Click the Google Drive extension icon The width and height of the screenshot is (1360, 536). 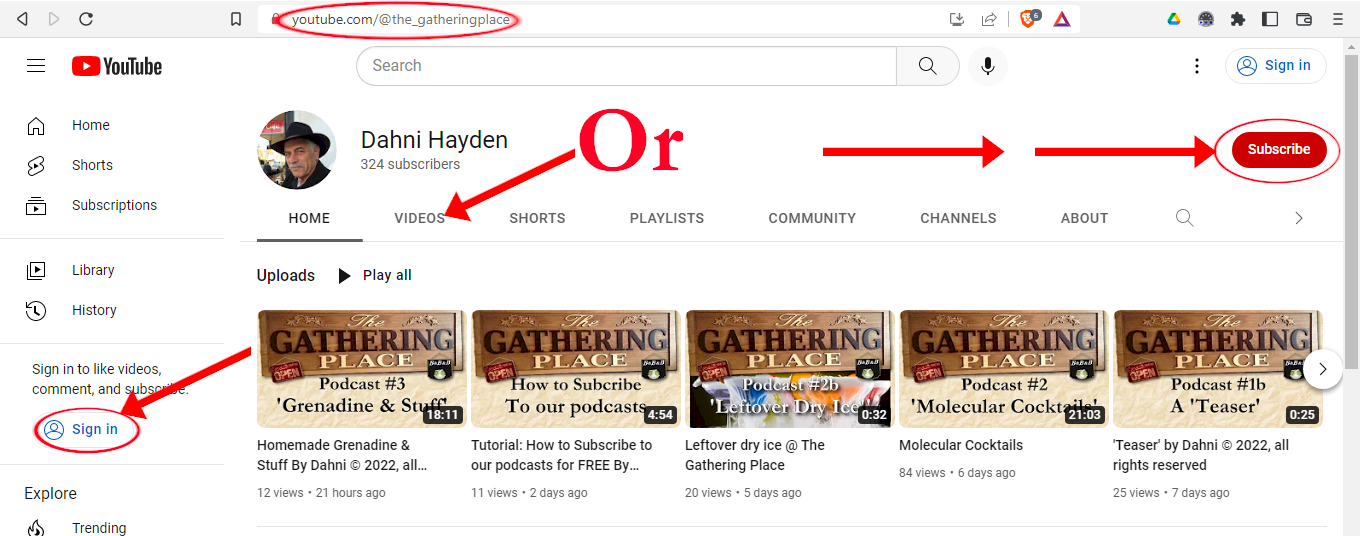point(1174,19)
